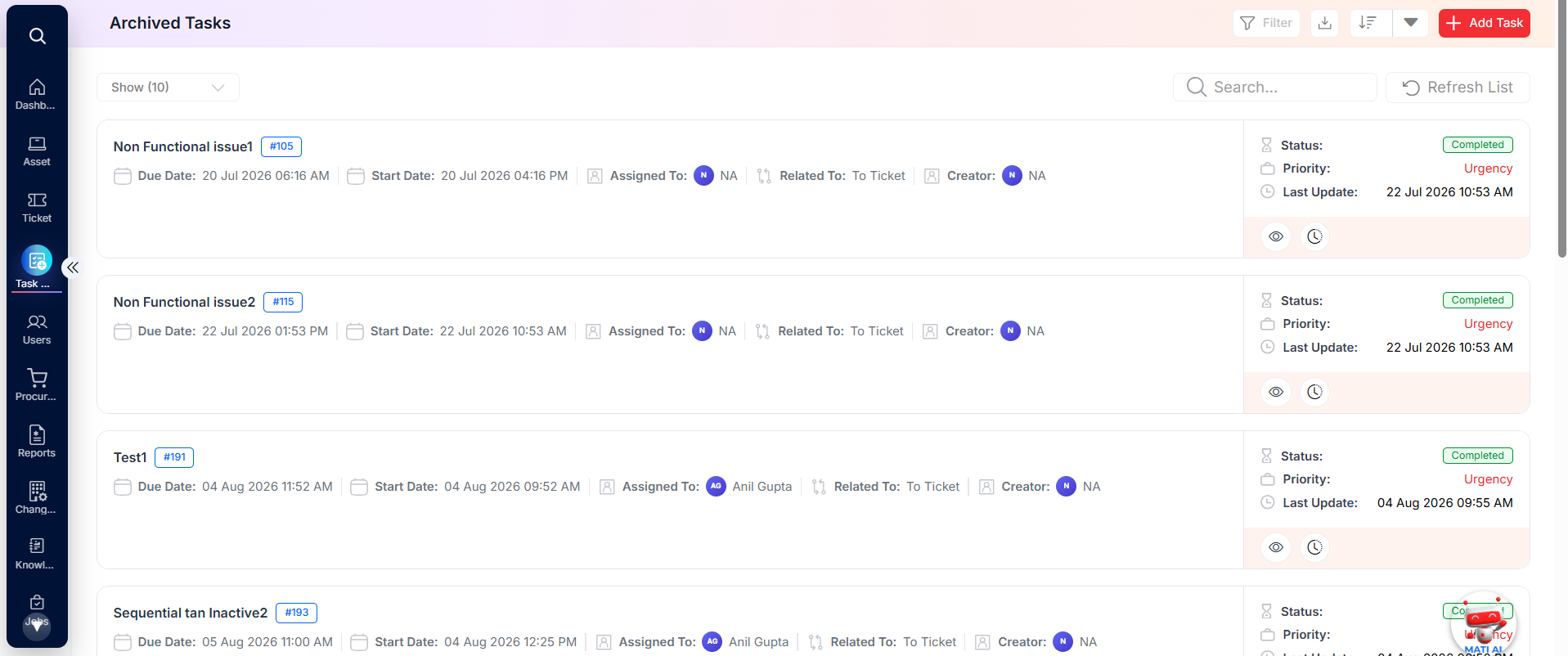Screen dimensions: 1568x656
Task: View details eye icon for Test1 task
Action: point(1276,547)
